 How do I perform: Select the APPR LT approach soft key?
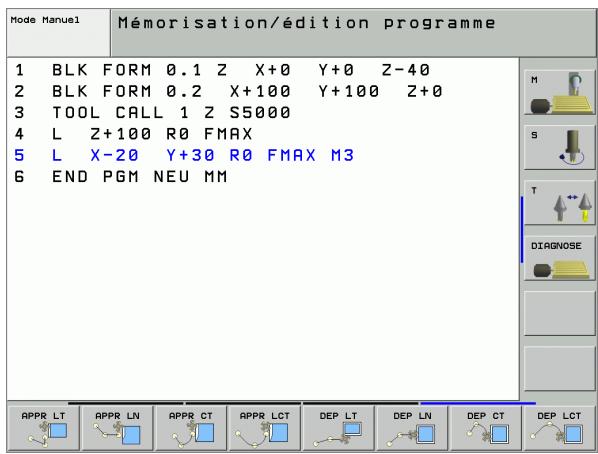click(x=43, y=428)
